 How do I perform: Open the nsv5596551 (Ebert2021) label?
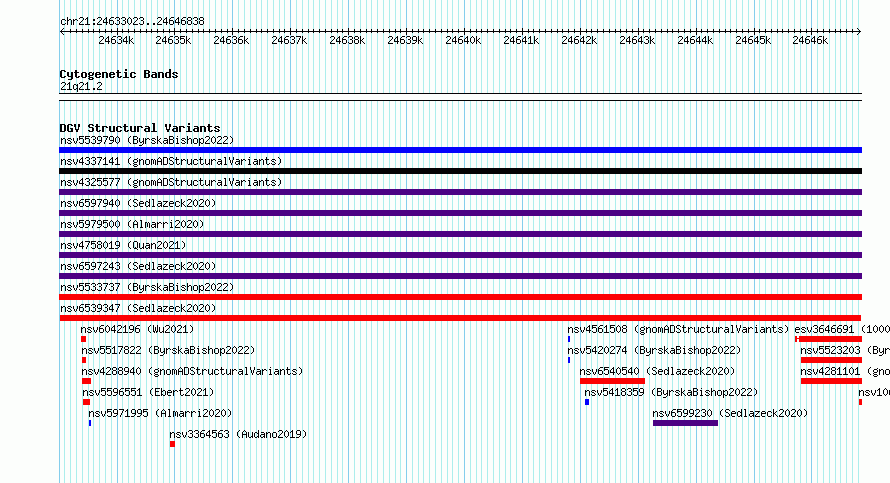[x=148, y=392]
